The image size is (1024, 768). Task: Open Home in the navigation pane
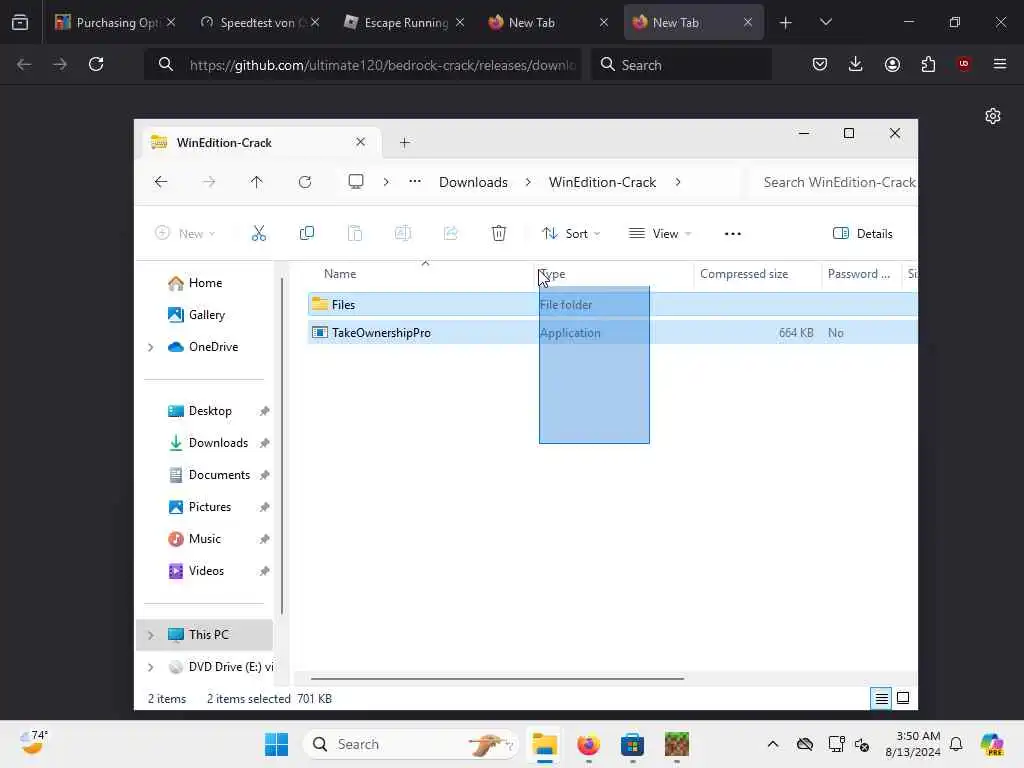point(205,283)
